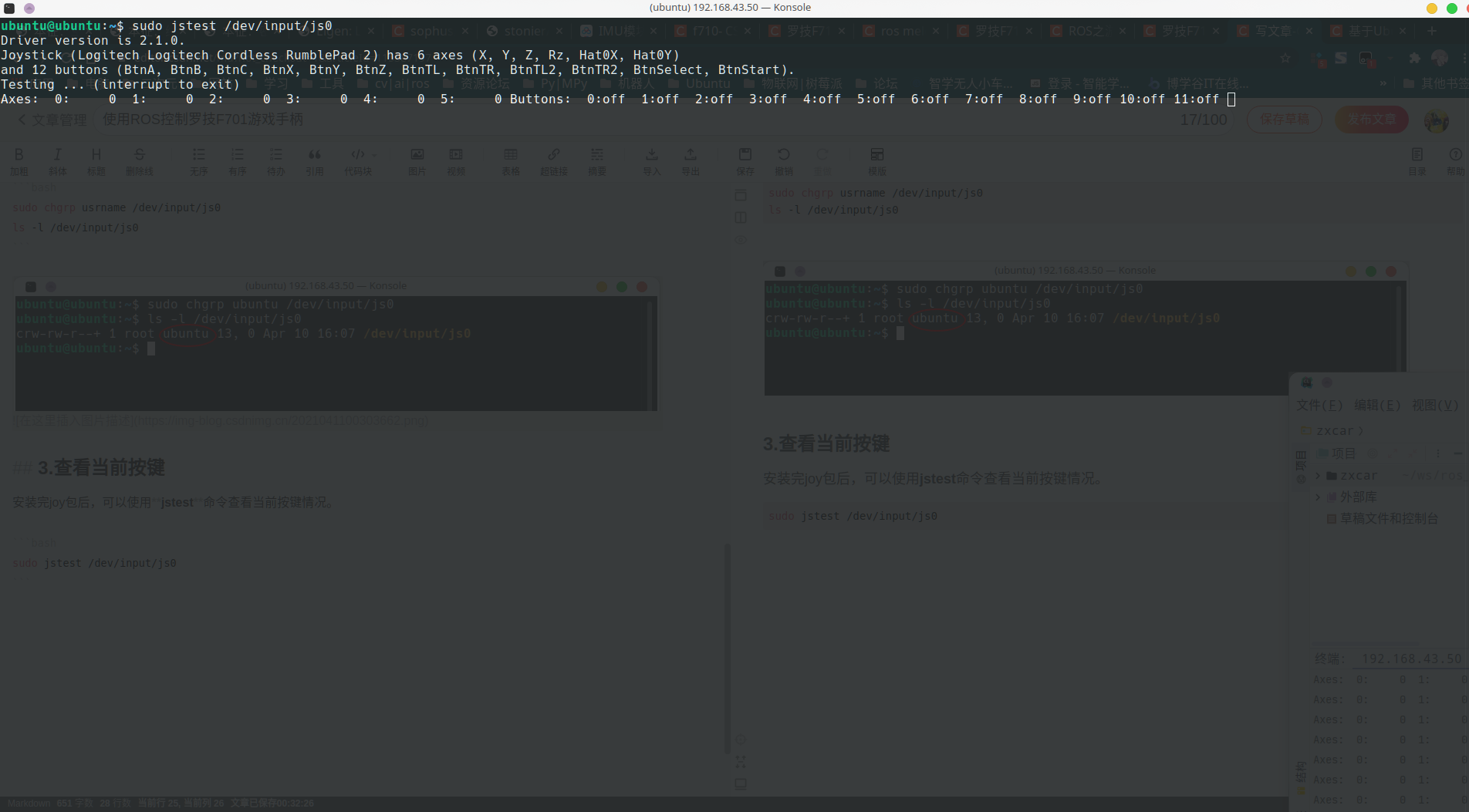Switch to the 'sophu' browser tab
1469x812 pixels.
(x=430, y=31)
